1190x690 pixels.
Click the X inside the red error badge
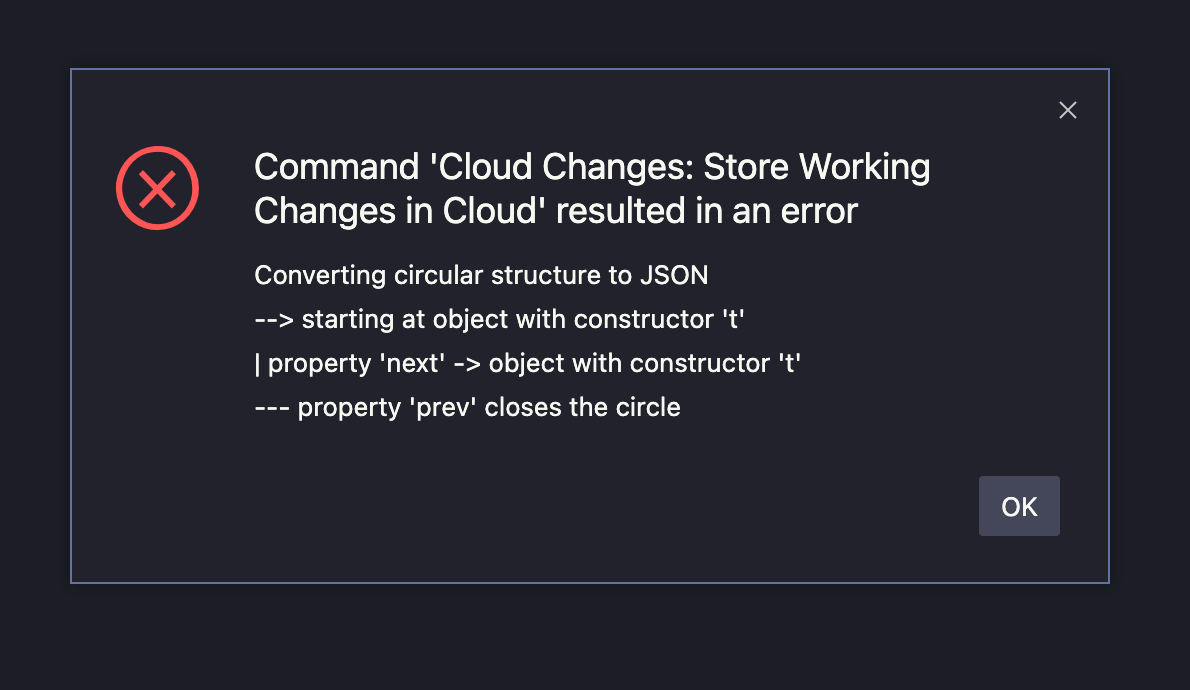point(157,188)
